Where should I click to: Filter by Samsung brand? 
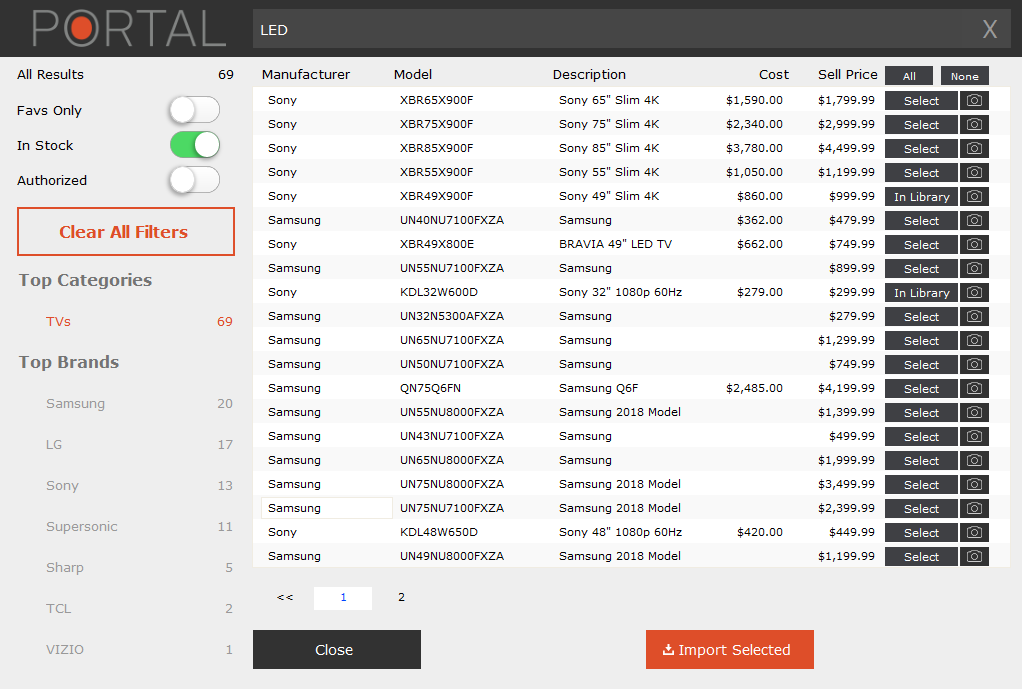pos(75,404)
